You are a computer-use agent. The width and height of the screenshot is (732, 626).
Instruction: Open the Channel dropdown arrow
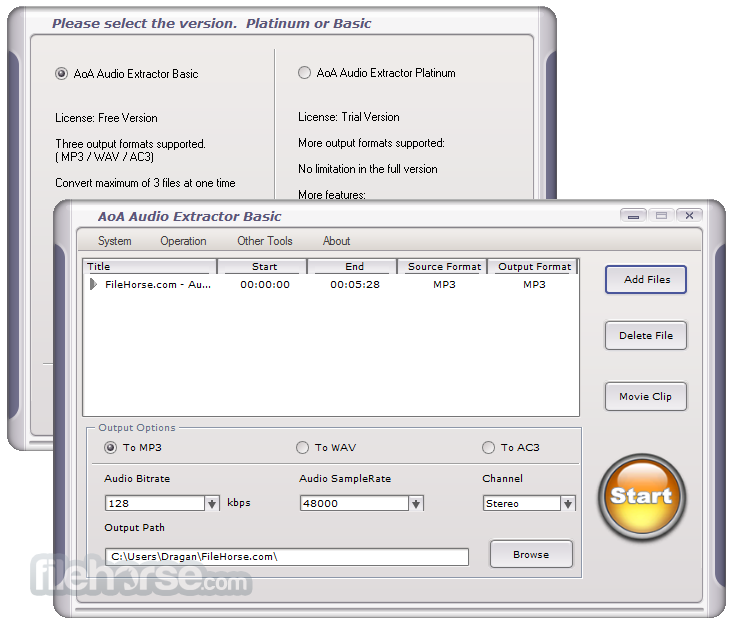click(568, 504)
